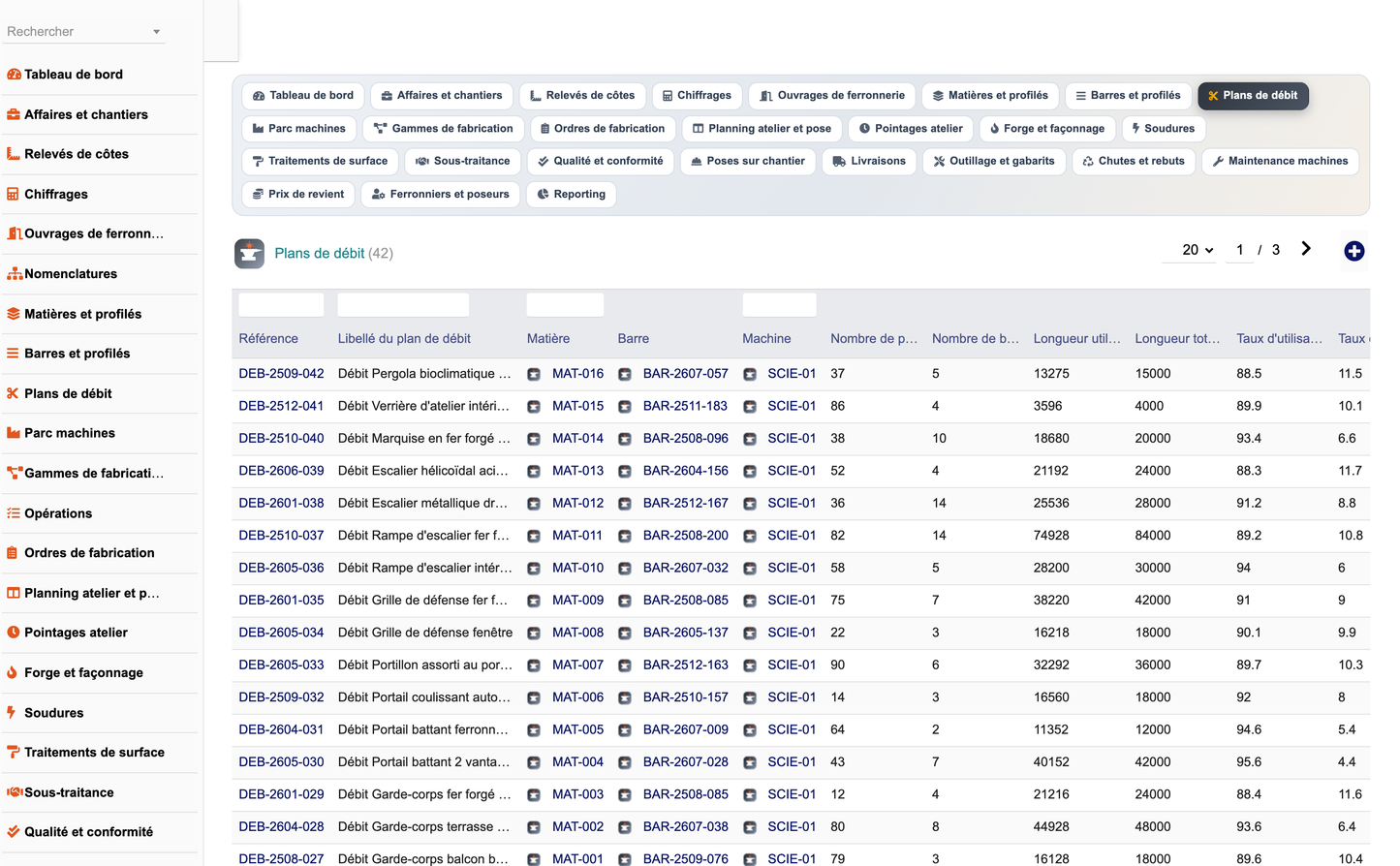1400x866 pixels.
Task: Open the Ouvrages de ferronnerie tab
Action: pyautogui.click(x=832, y=96)
